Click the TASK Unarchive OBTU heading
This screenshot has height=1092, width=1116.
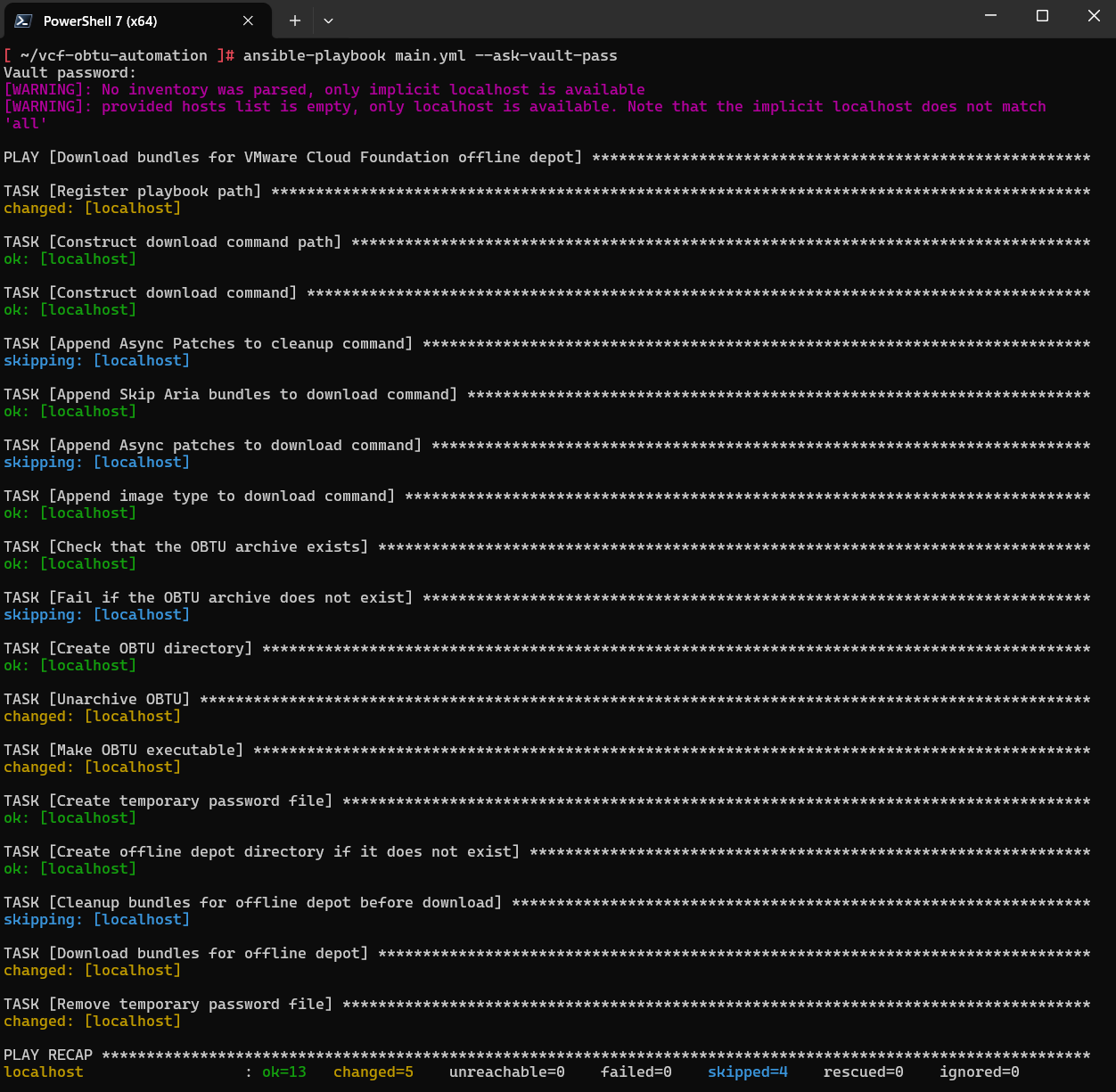point(95,699)
